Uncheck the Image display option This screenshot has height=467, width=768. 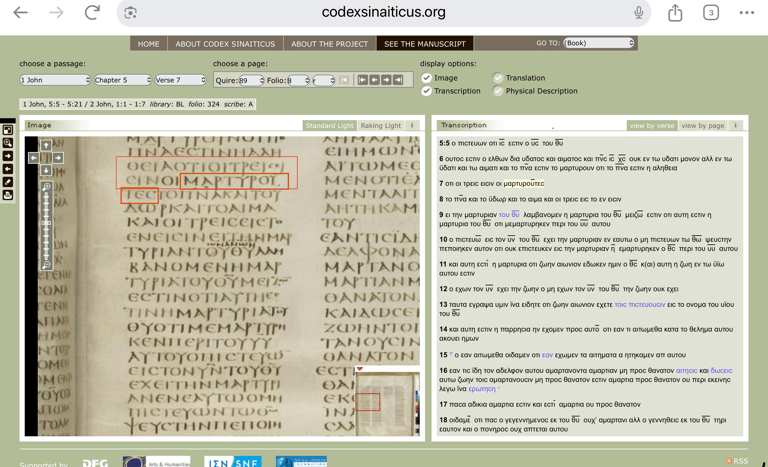[427, 78]
